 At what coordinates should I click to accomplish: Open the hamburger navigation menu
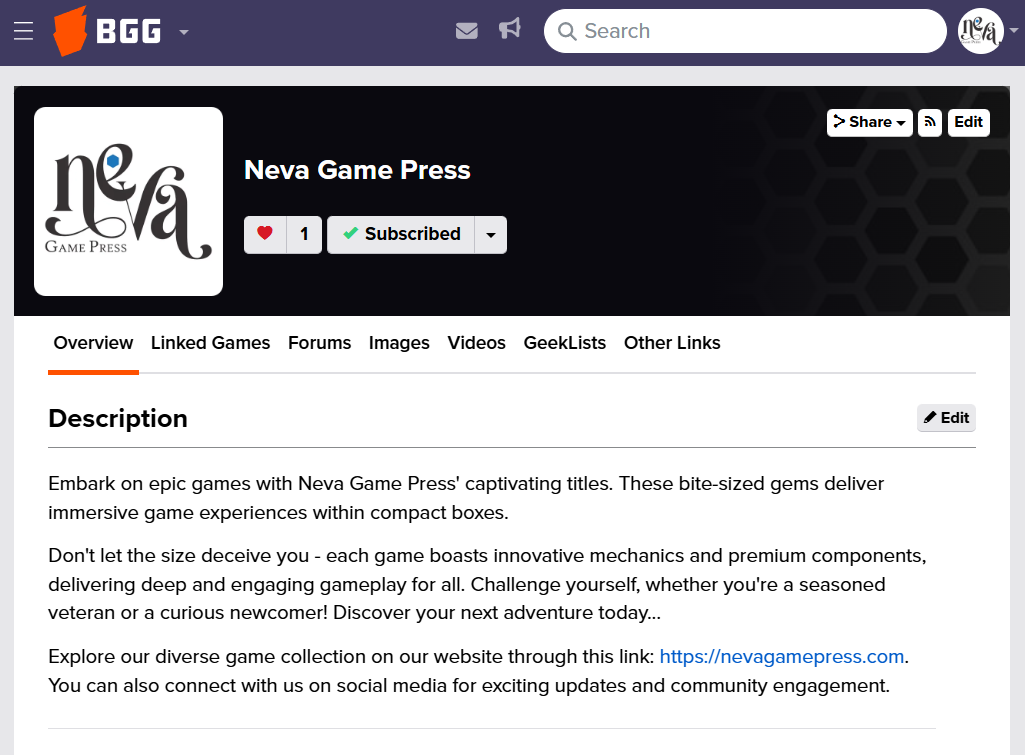pos(24,32)
